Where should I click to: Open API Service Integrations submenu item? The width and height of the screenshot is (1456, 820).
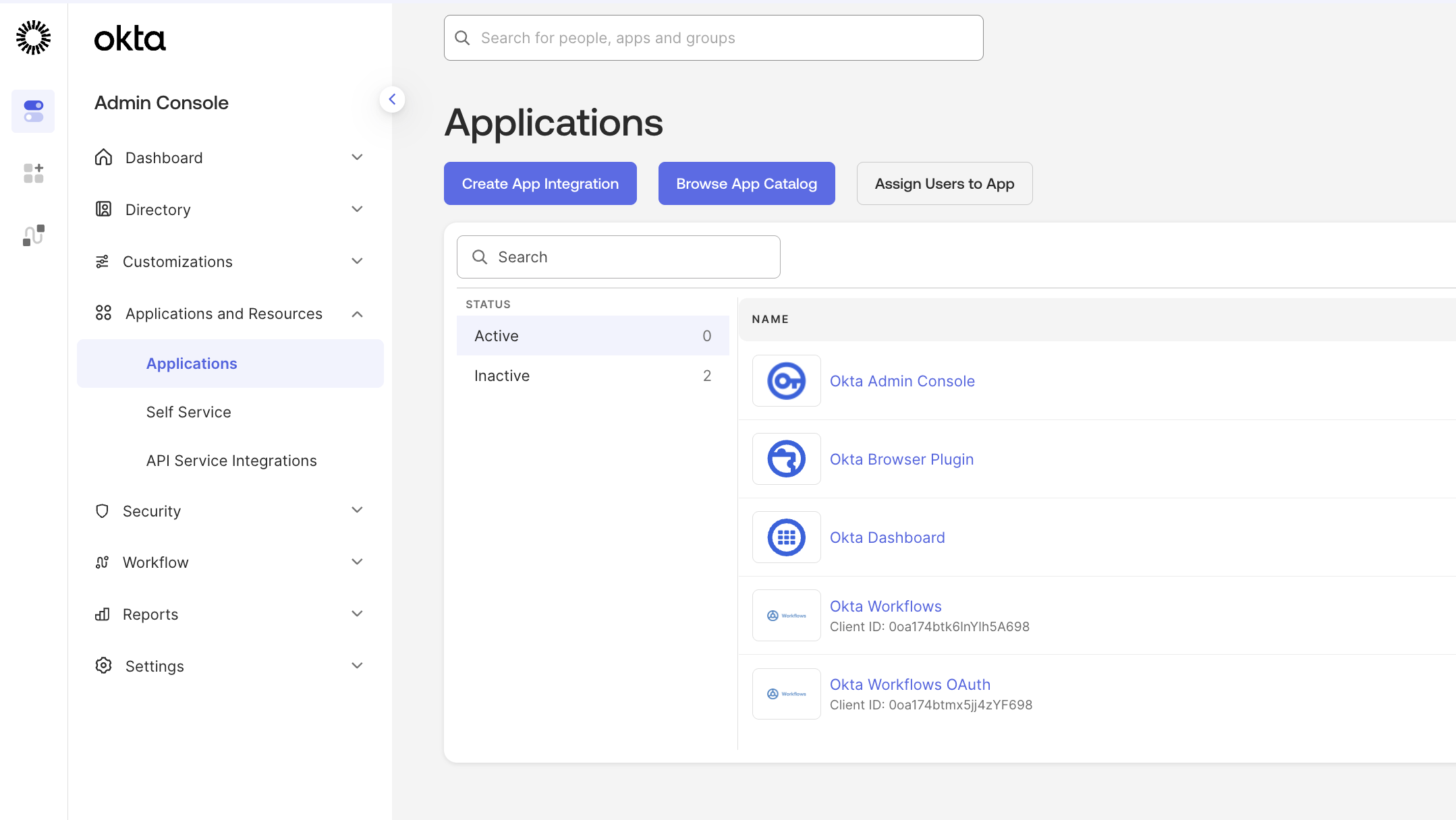(x=231, y=461)
